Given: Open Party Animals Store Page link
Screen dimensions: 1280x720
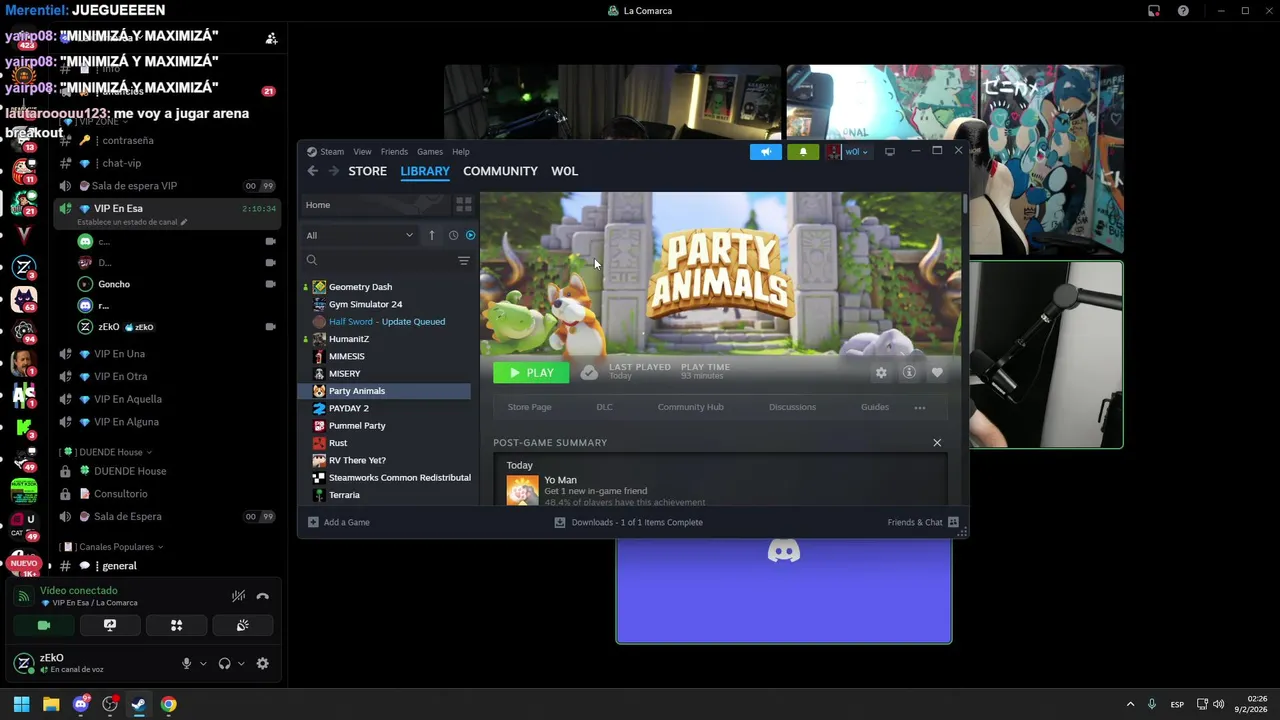Looking at the screenshot, I should click(x=529, y=407).
